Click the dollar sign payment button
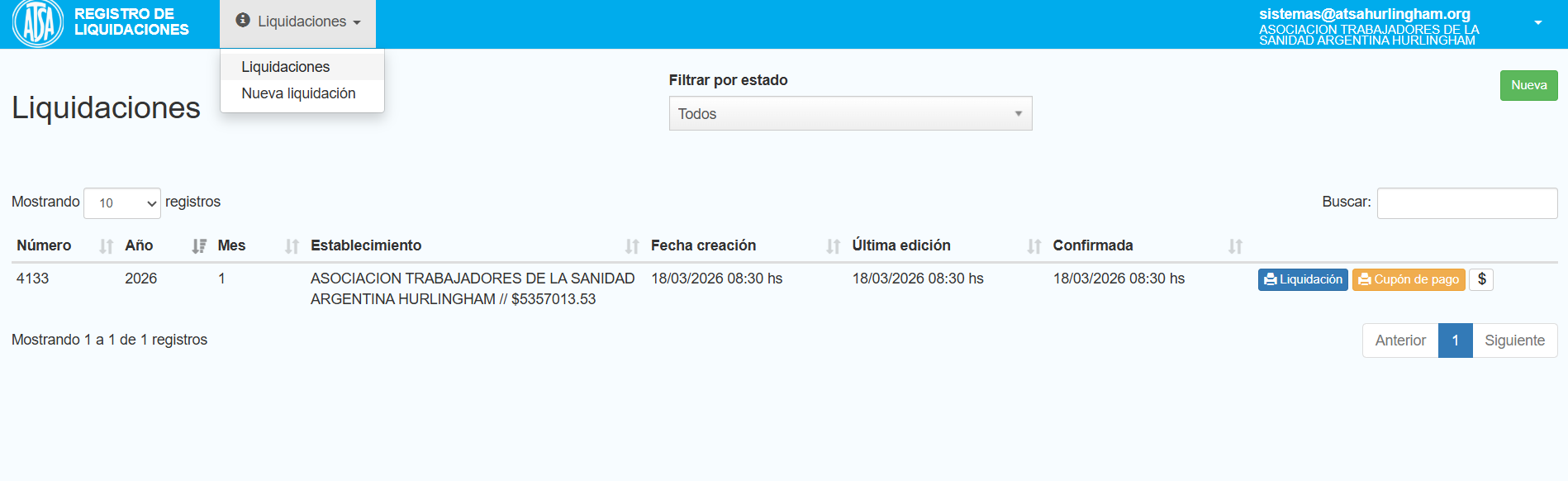 (x=1481, y=279)
